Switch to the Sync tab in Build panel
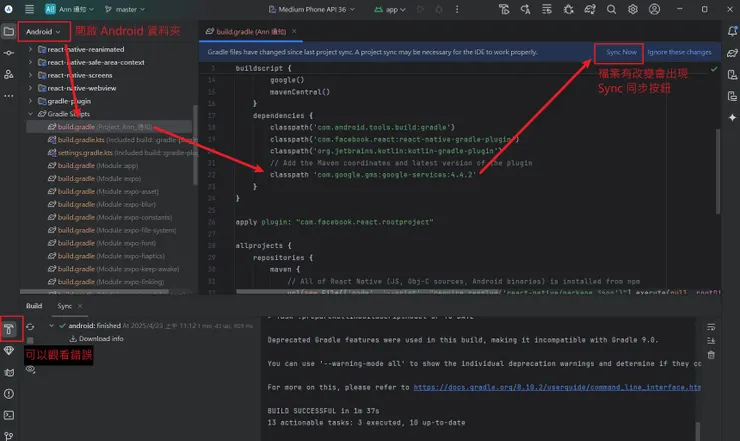 point(64,306)
